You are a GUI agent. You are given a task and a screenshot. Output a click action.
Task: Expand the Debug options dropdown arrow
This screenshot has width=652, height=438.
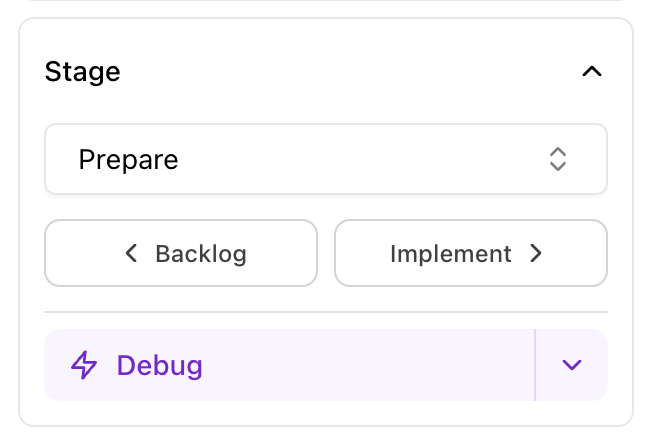[571, 365]
